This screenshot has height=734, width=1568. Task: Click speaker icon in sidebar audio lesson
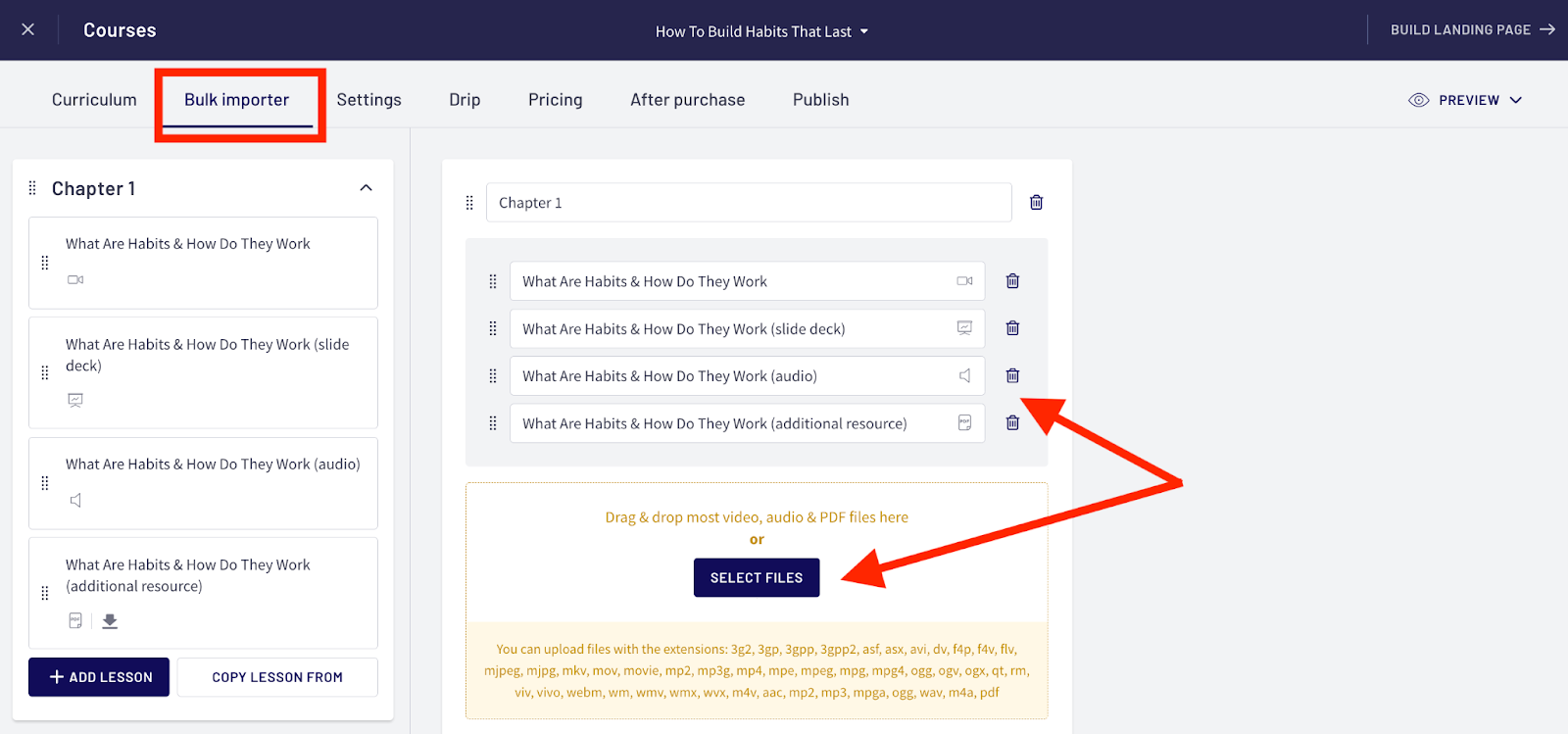click(75, 500)
